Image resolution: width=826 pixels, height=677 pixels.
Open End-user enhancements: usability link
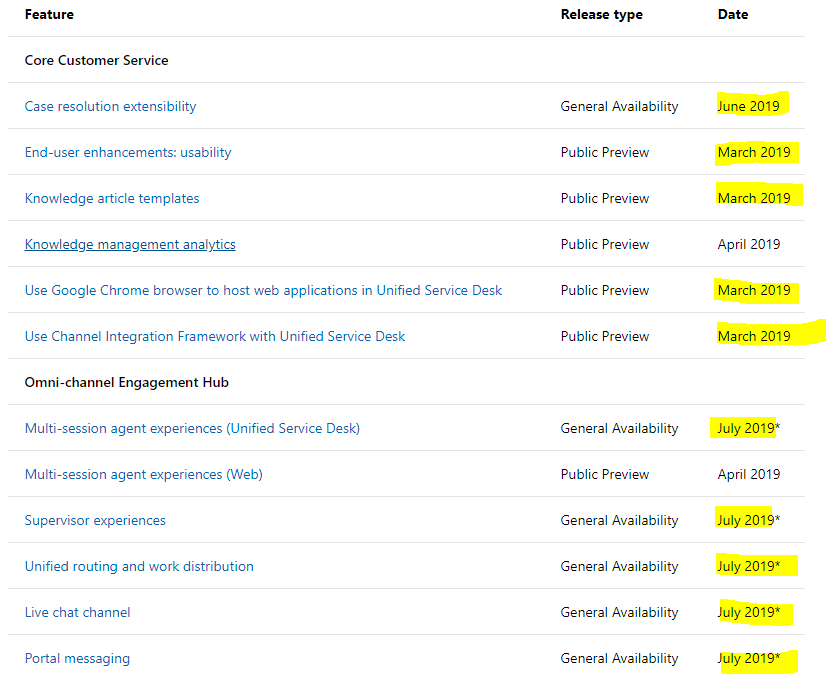pyautogui.click(x=128, y=152)
